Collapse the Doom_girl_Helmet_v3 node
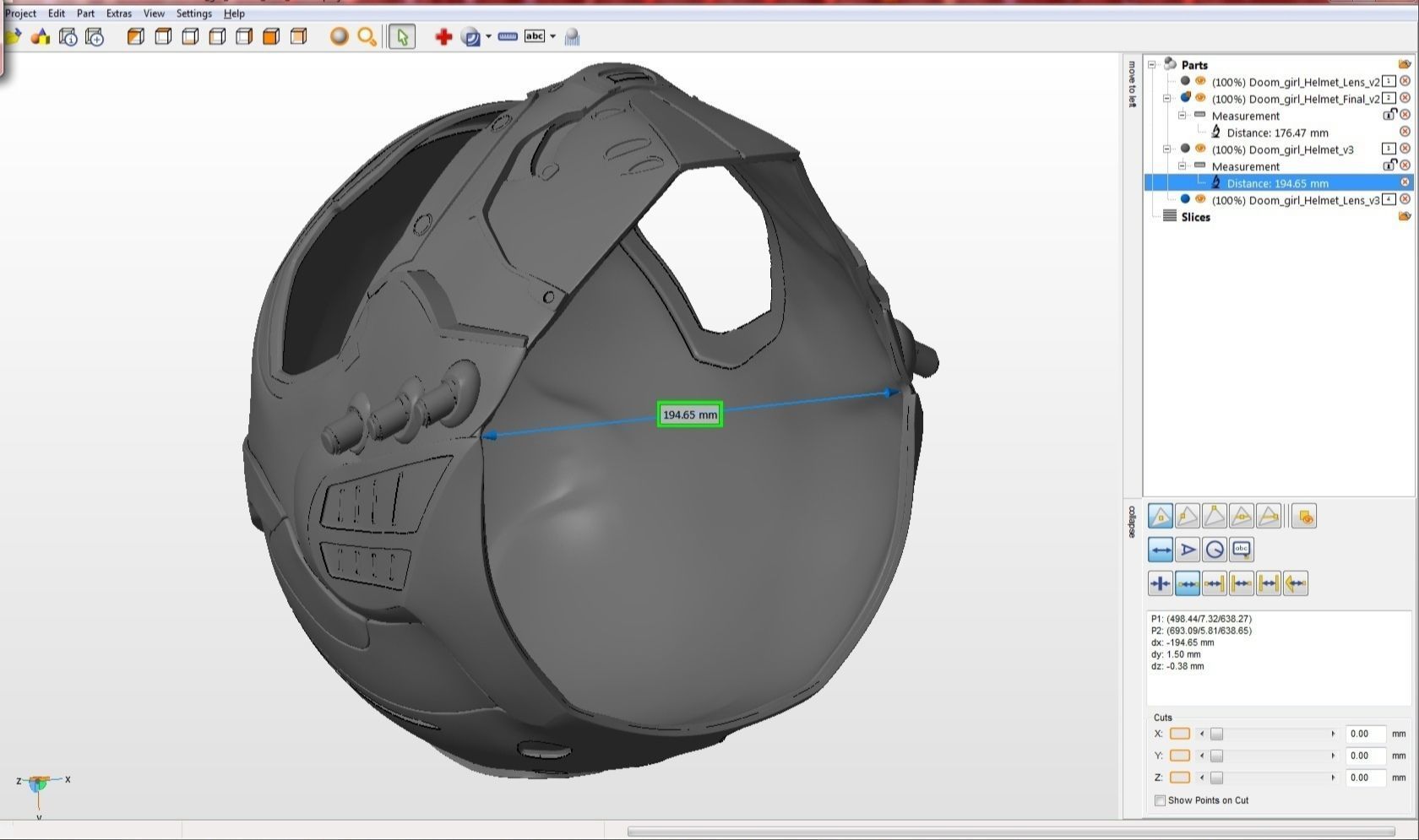The width and height of the screenshot is (1419, 840). [1167, 149]
